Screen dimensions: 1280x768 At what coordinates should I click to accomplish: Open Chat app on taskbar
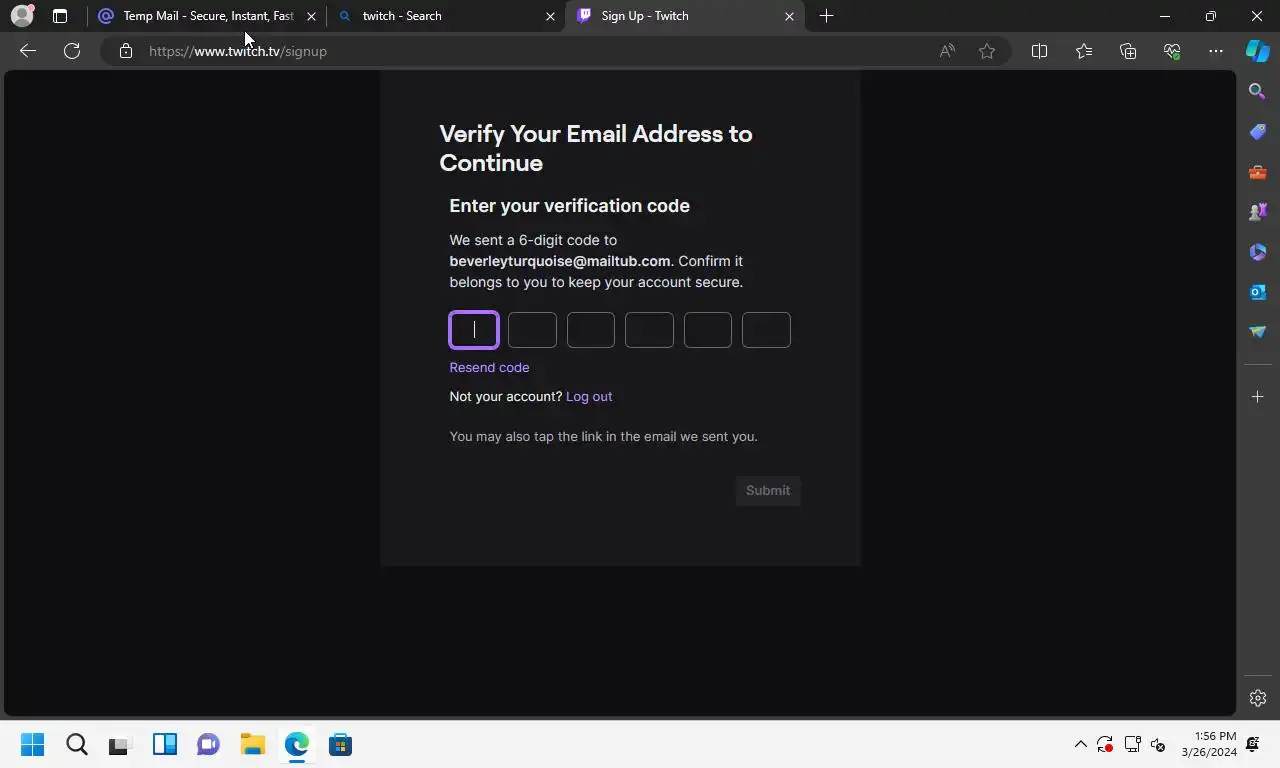tap(208, 745)
